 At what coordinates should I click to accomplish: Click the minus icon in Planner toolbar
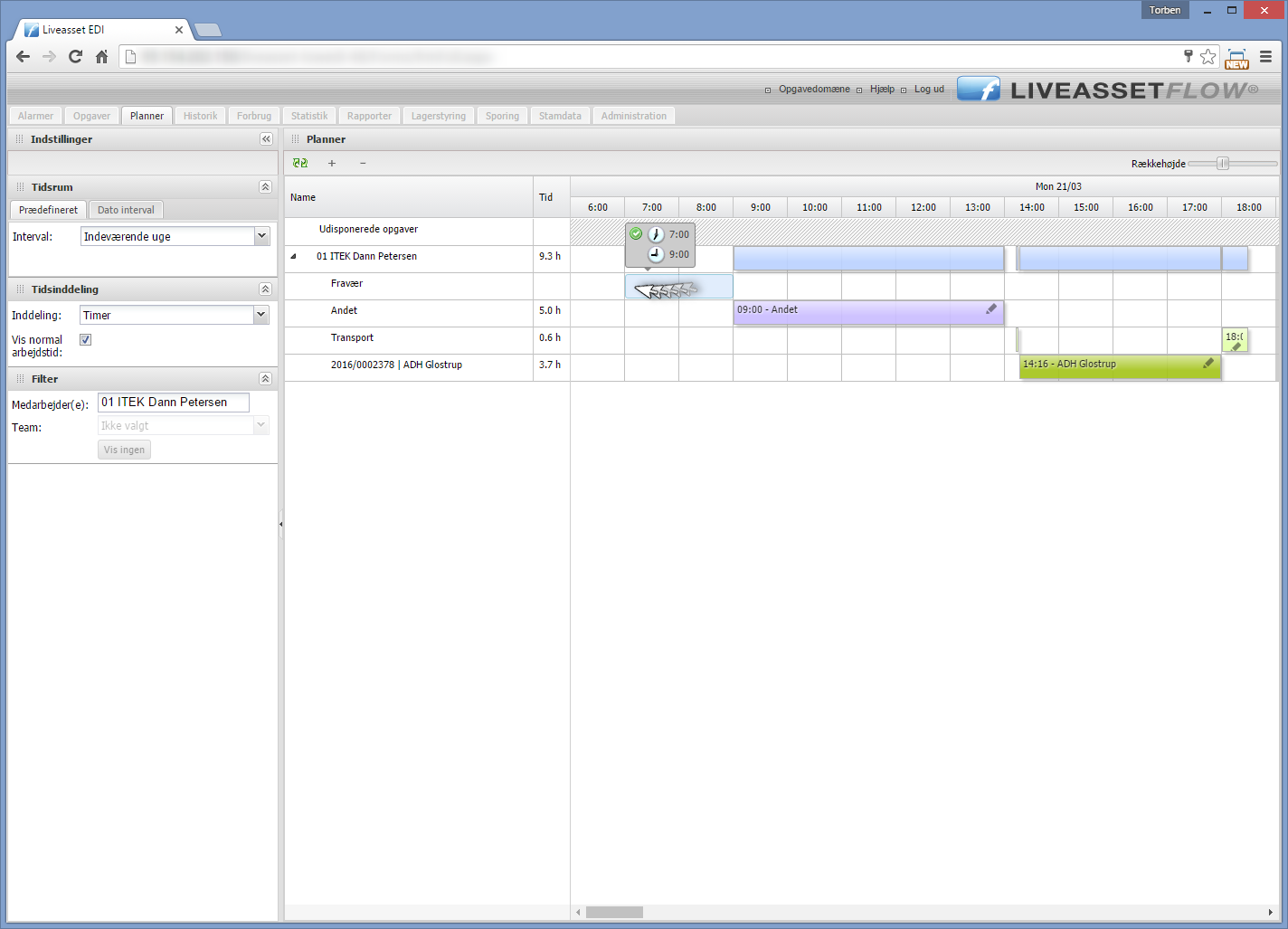(363, 164)
